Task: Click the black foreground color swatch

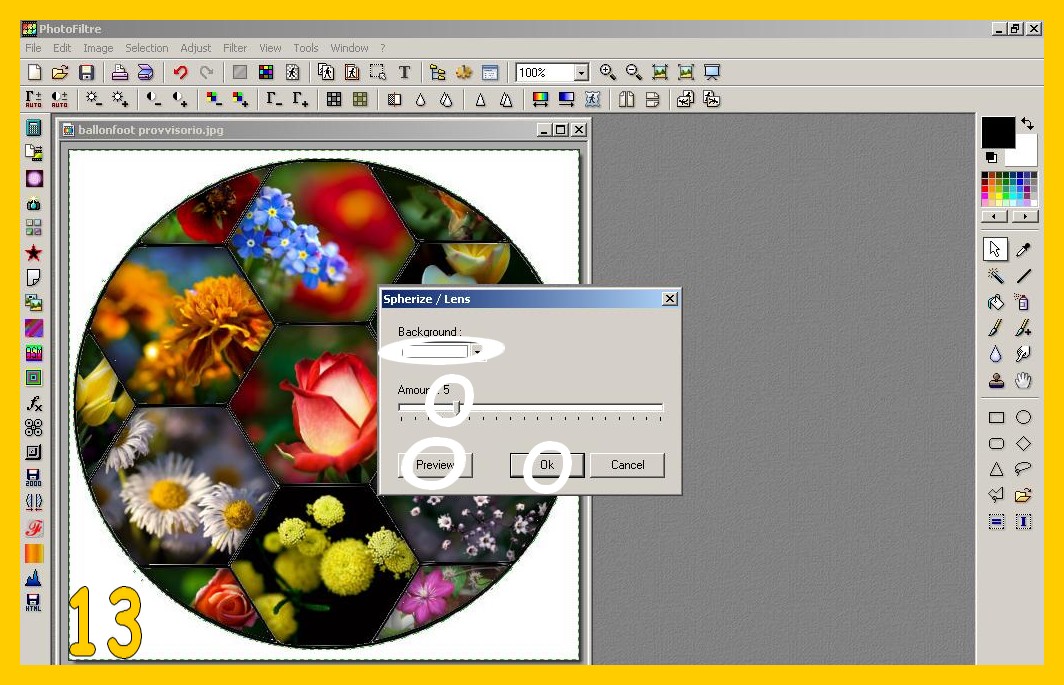Action: 997,132
